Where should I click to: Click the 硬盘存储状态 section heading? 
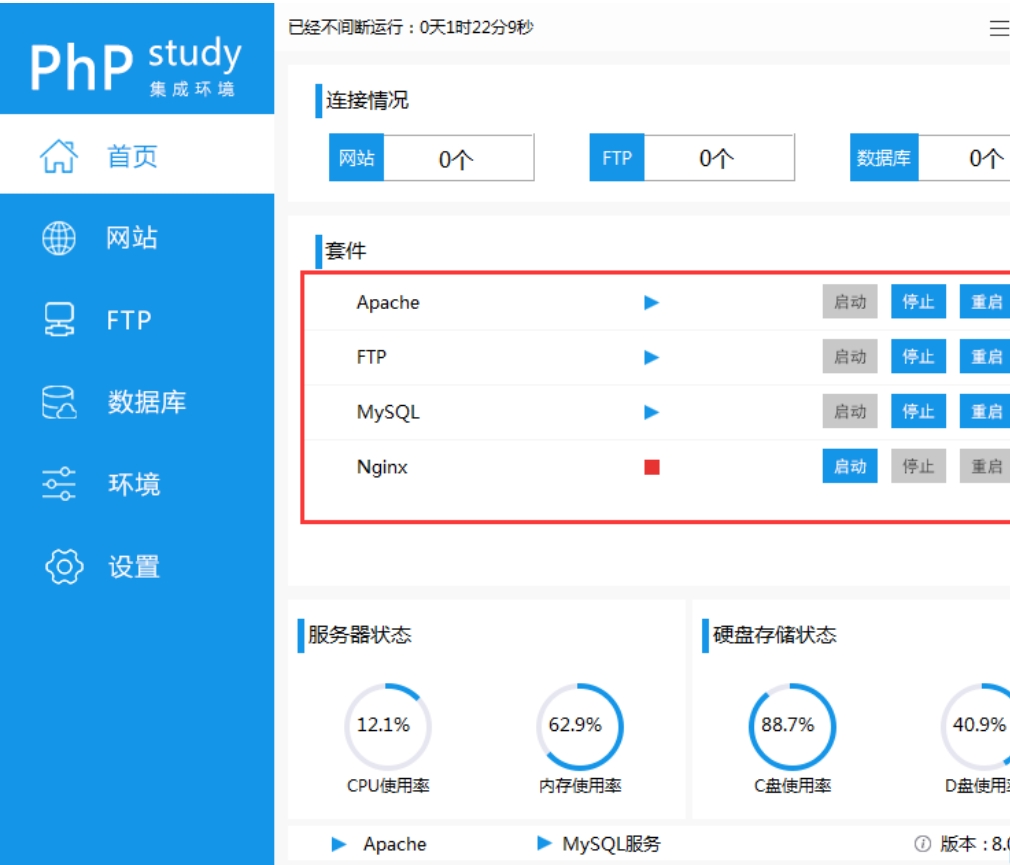[775, 634]
